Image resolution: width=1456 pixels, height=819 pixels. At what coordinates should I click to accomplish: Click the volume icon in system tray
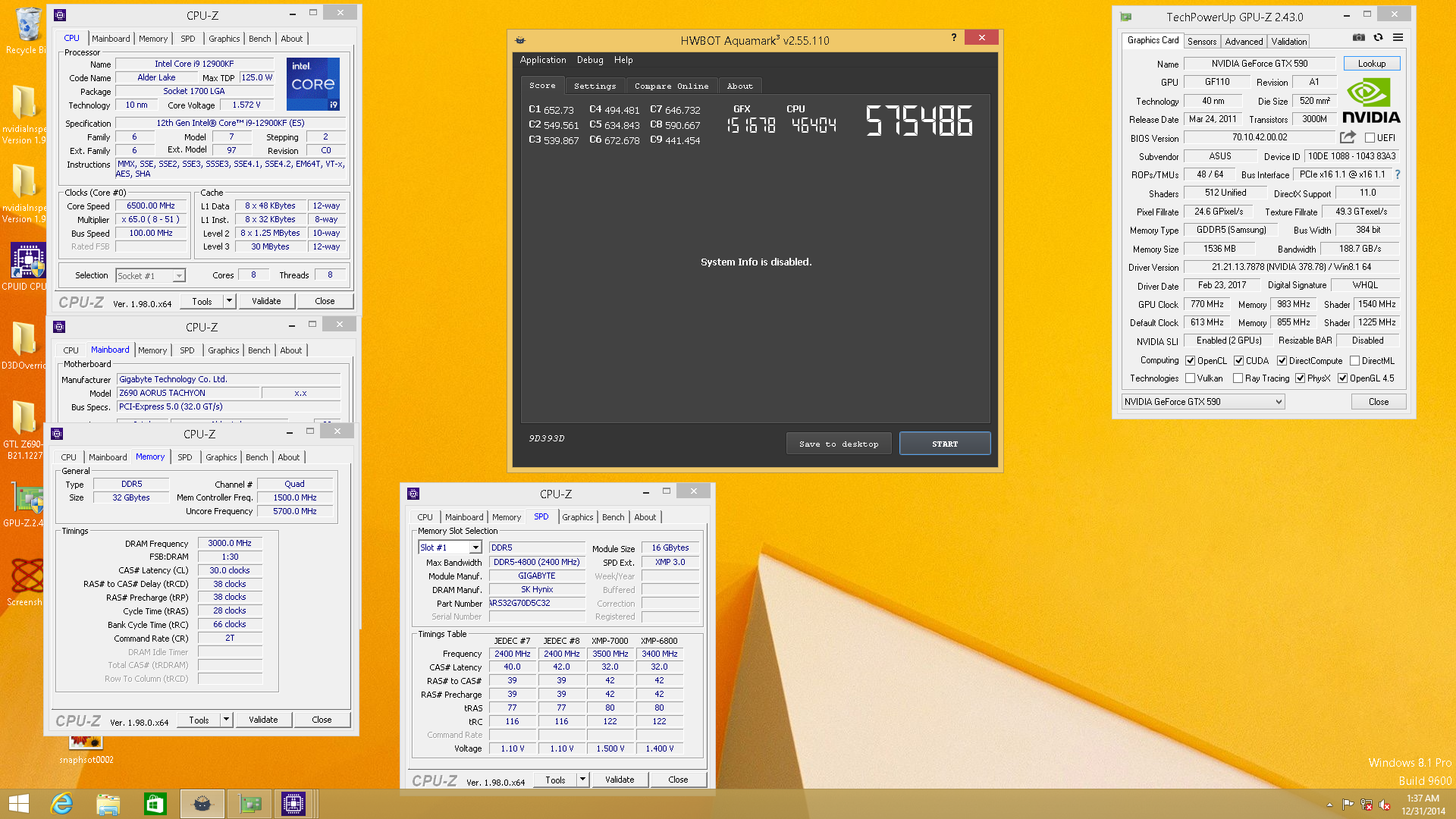pos(1385,805)
